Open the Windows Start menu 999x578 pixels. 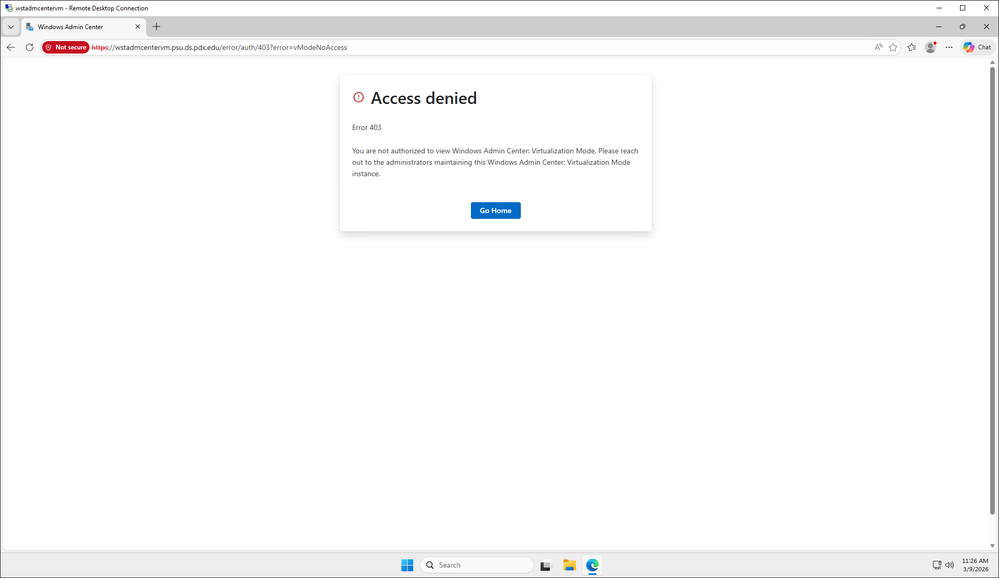click(407, 565)
